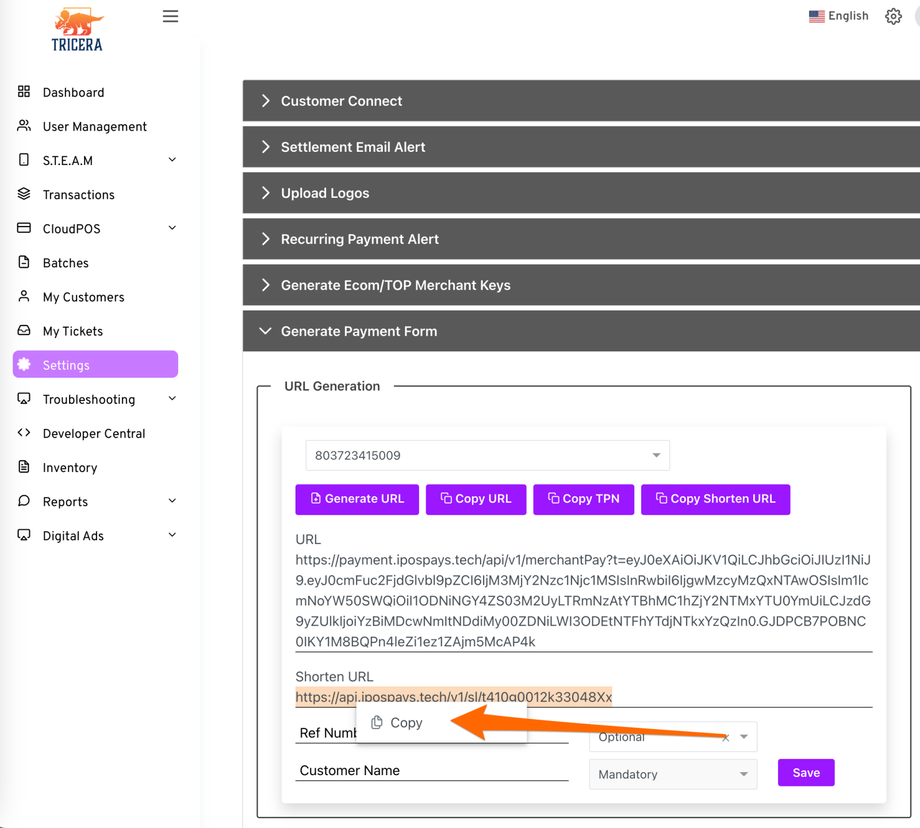Open Batches page
Screen dimensions: 920x828
(x=65, y=263)
